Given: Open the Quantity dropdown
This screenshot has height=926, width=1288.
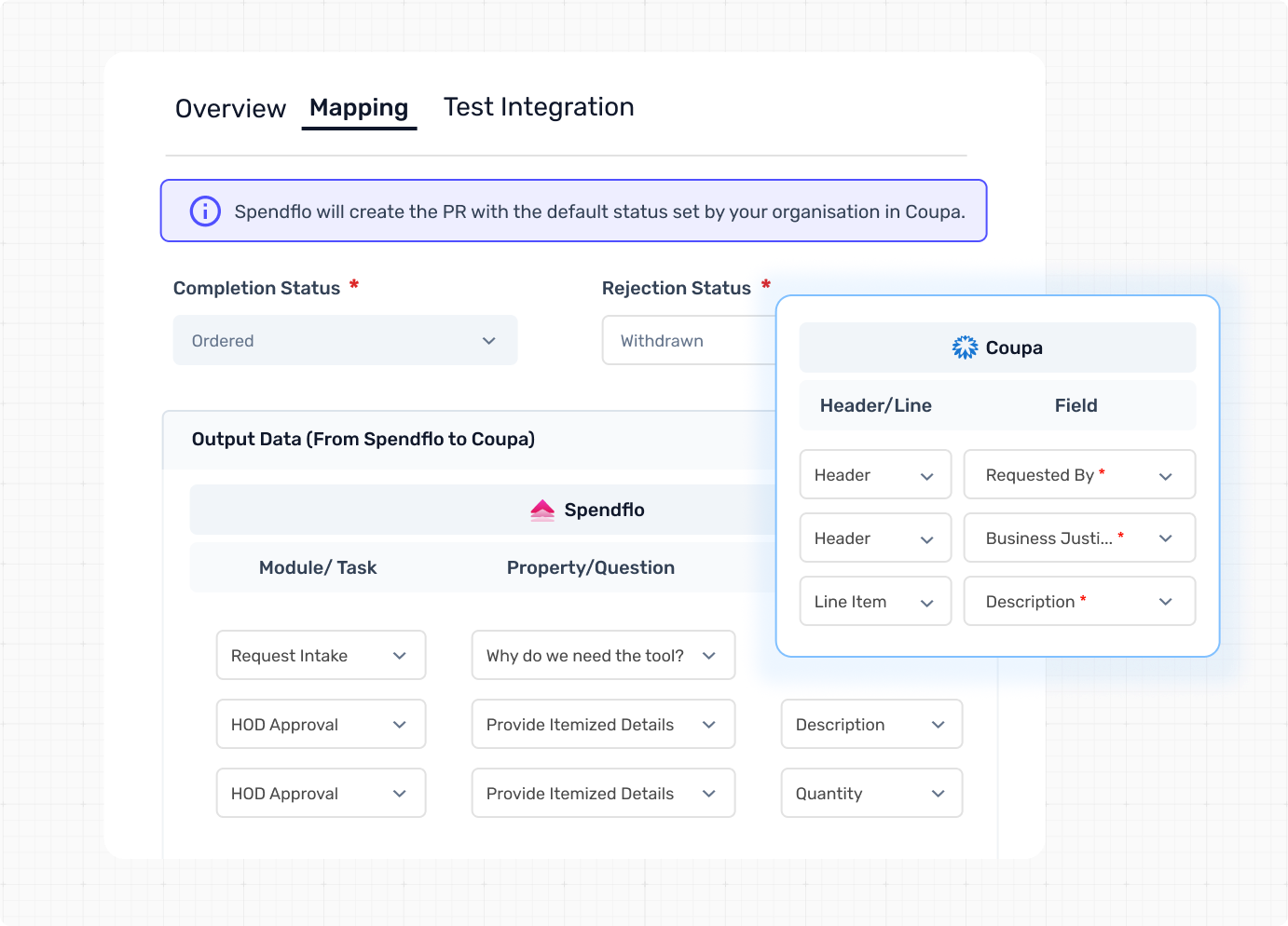Looking at the screenshot, I should [x=871, y=793].
